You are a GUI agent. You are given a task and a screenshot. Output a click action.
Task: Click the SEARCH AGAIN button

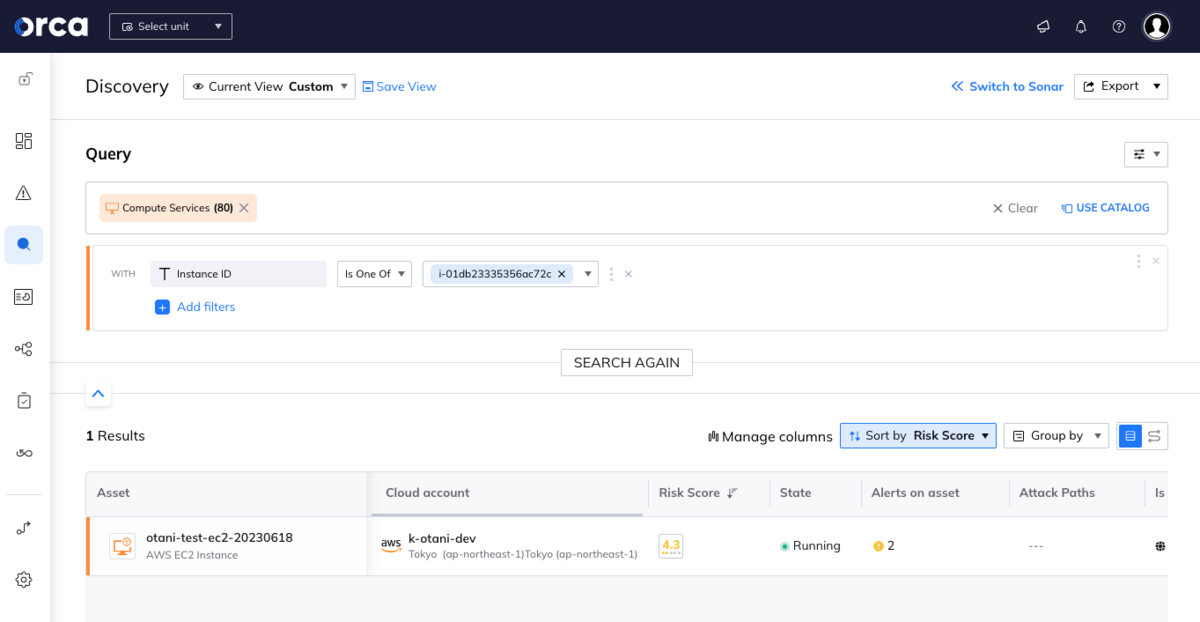click(627, 363)
